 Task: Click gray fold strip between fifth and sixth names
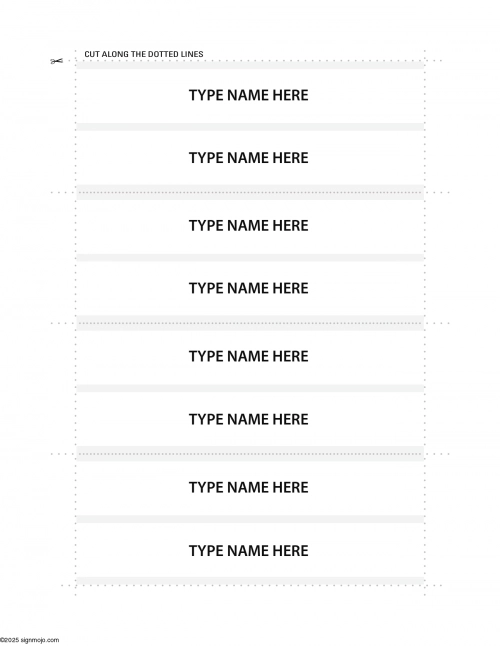[x=250, y=388]
